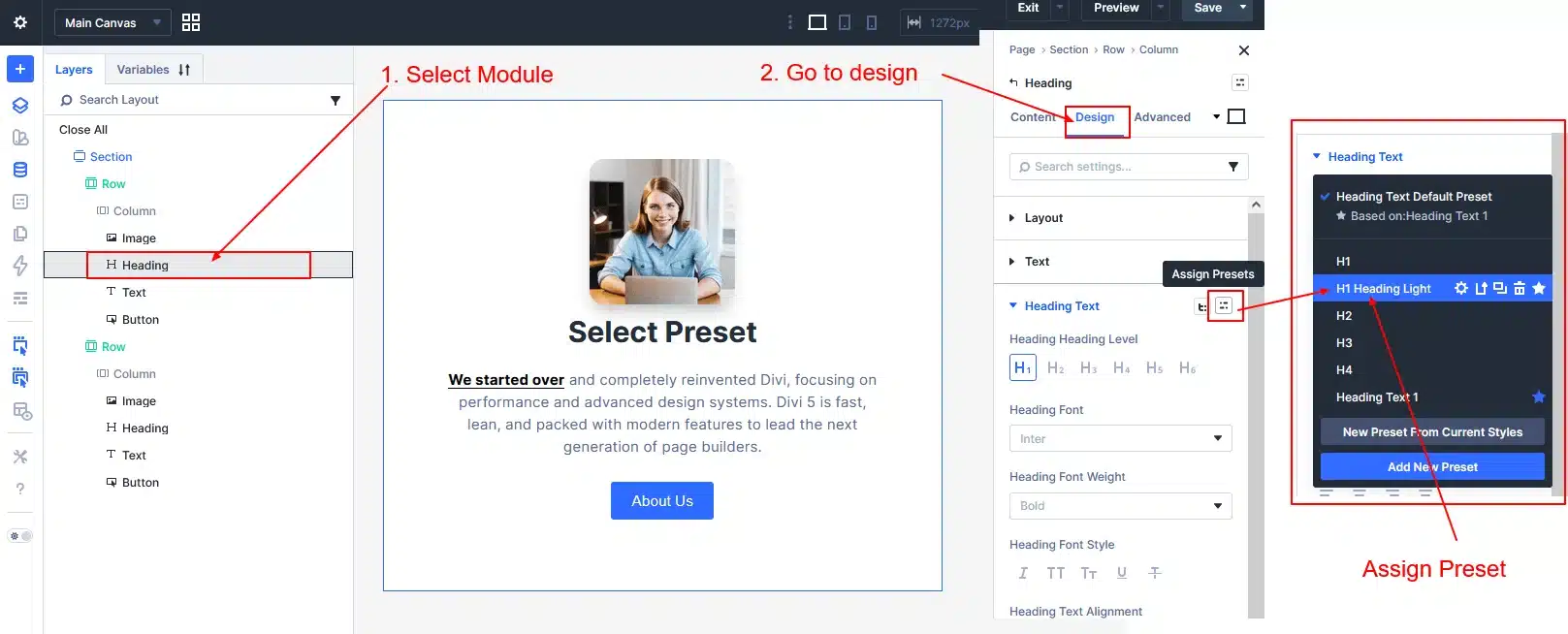Click the vertical ellipsis in top bar
1568x634 pixels.
(789, 22)
